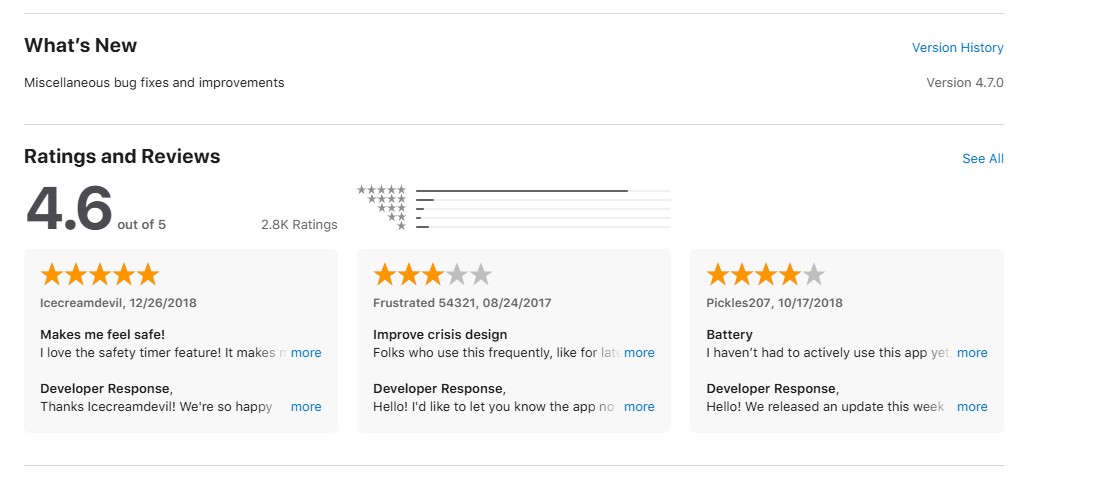Click the "Battery" review title
Screen dimensions: 1098x480
(729, 335)
